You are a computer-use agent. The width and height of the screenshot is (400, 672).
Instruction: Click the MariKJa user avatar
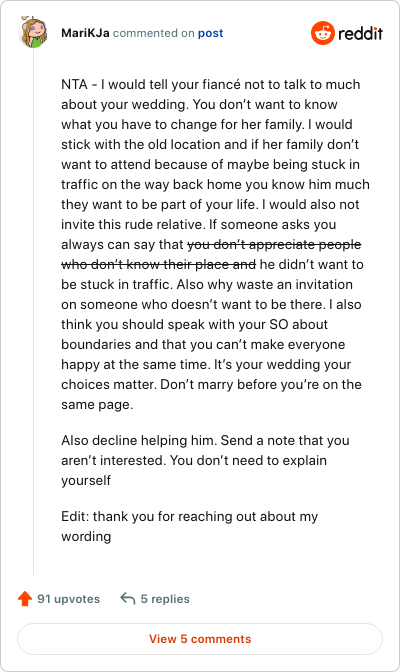(33, 33)
